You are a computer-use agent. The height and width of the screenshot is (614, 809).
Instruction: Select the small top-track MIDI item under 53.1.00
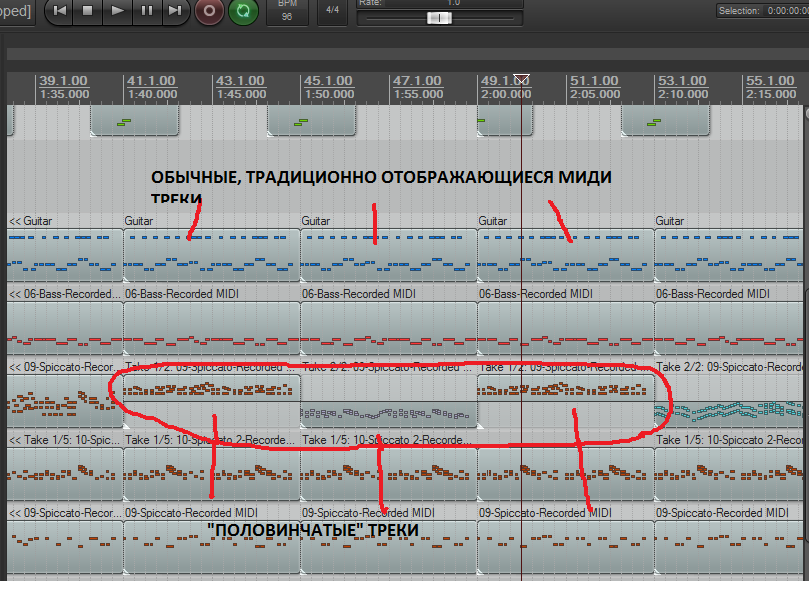[x=666, y=121]
